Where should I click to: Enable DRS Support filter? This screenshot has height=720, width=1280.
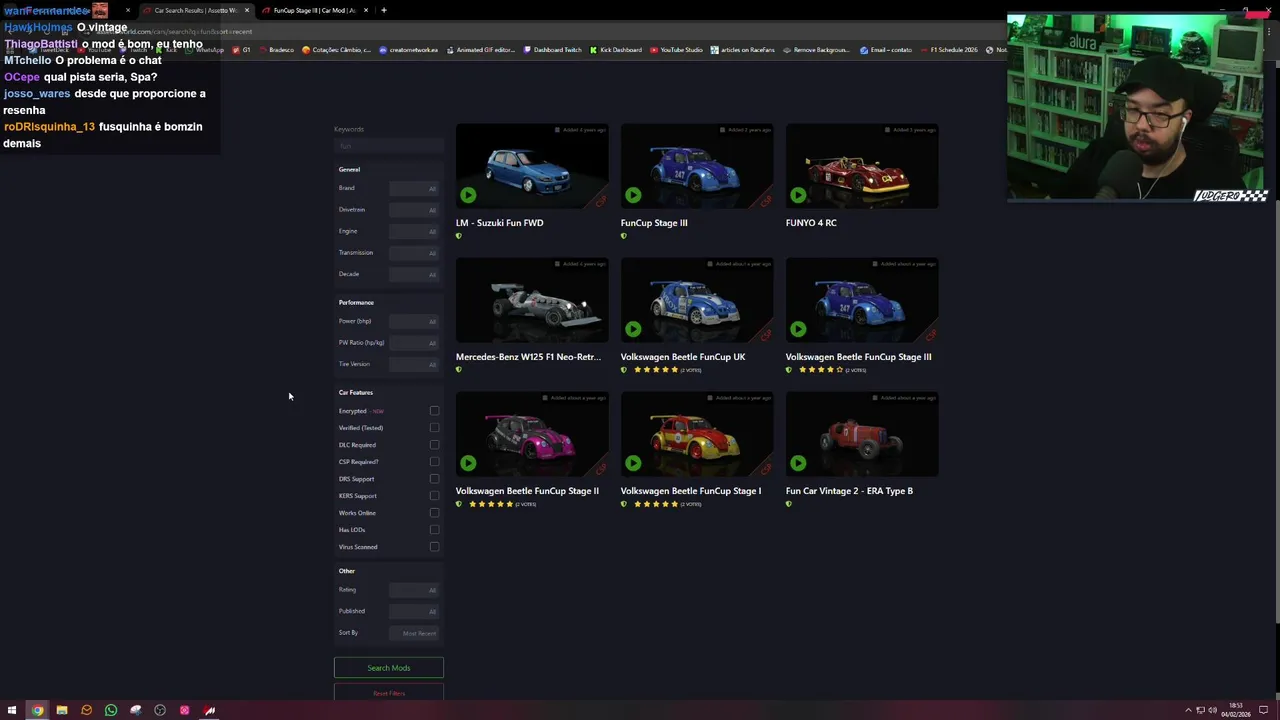(x=434, y=479)
